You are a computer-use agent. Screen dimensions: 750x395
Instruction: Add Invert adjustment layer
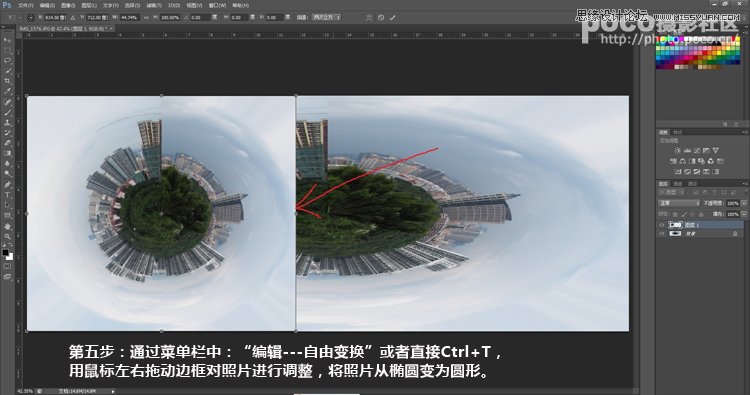tap(678, 171)
